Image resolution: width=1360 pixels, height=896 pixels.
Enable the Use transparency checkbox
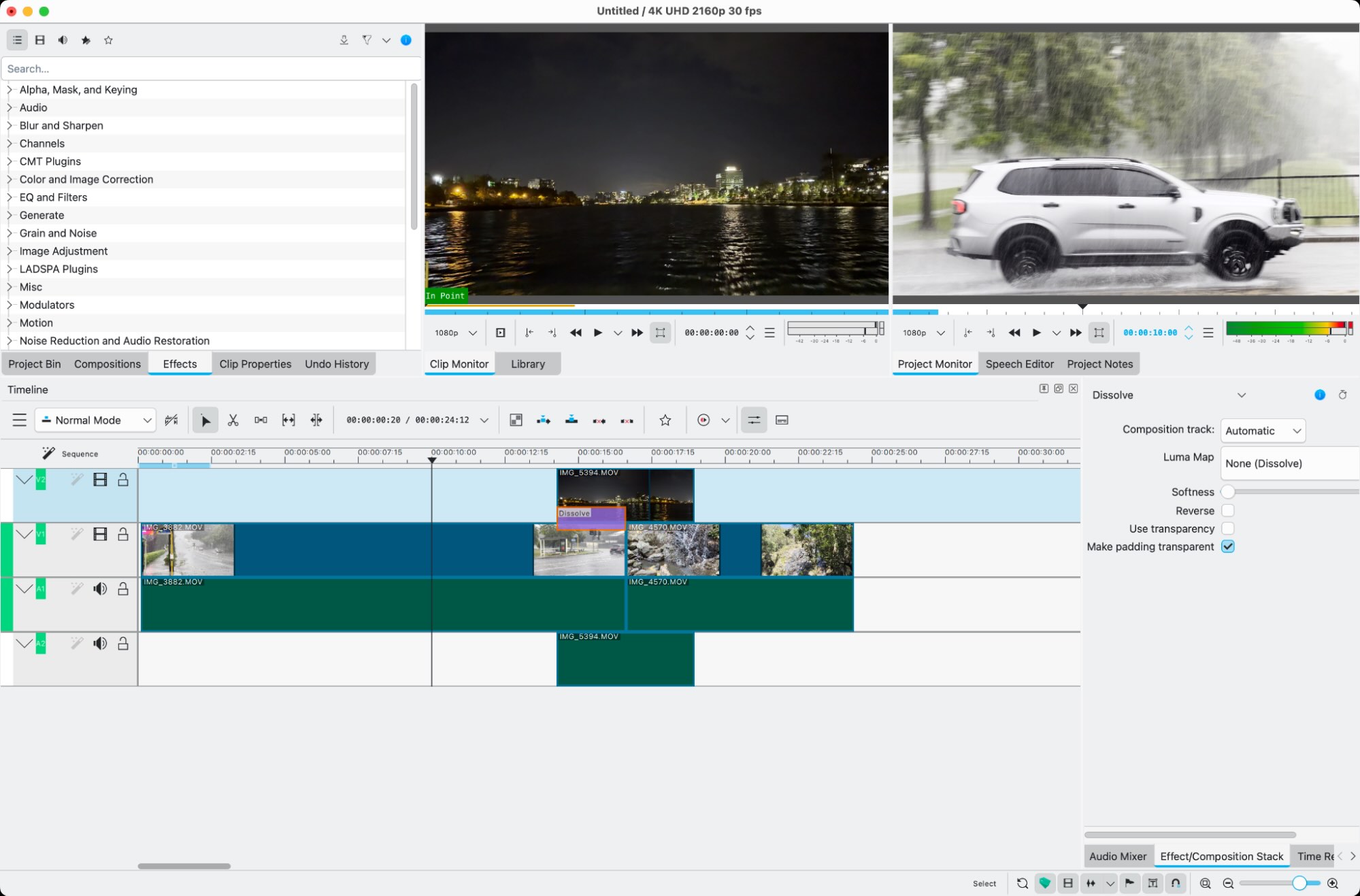pyautogui.click(x=1227, y=529)
